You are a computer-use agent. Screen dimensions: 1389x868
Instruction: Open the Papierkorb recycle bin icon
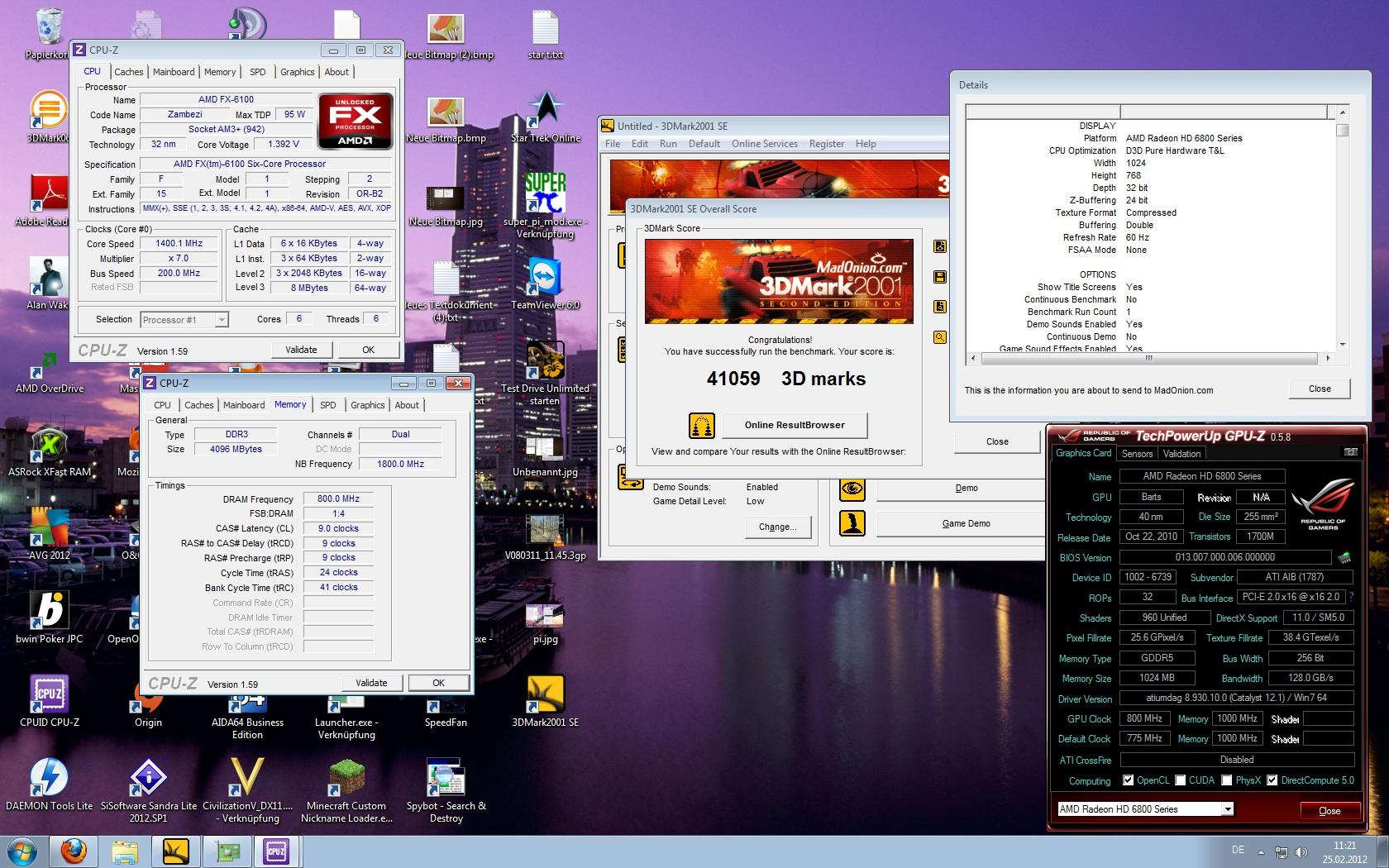[48, 33]
